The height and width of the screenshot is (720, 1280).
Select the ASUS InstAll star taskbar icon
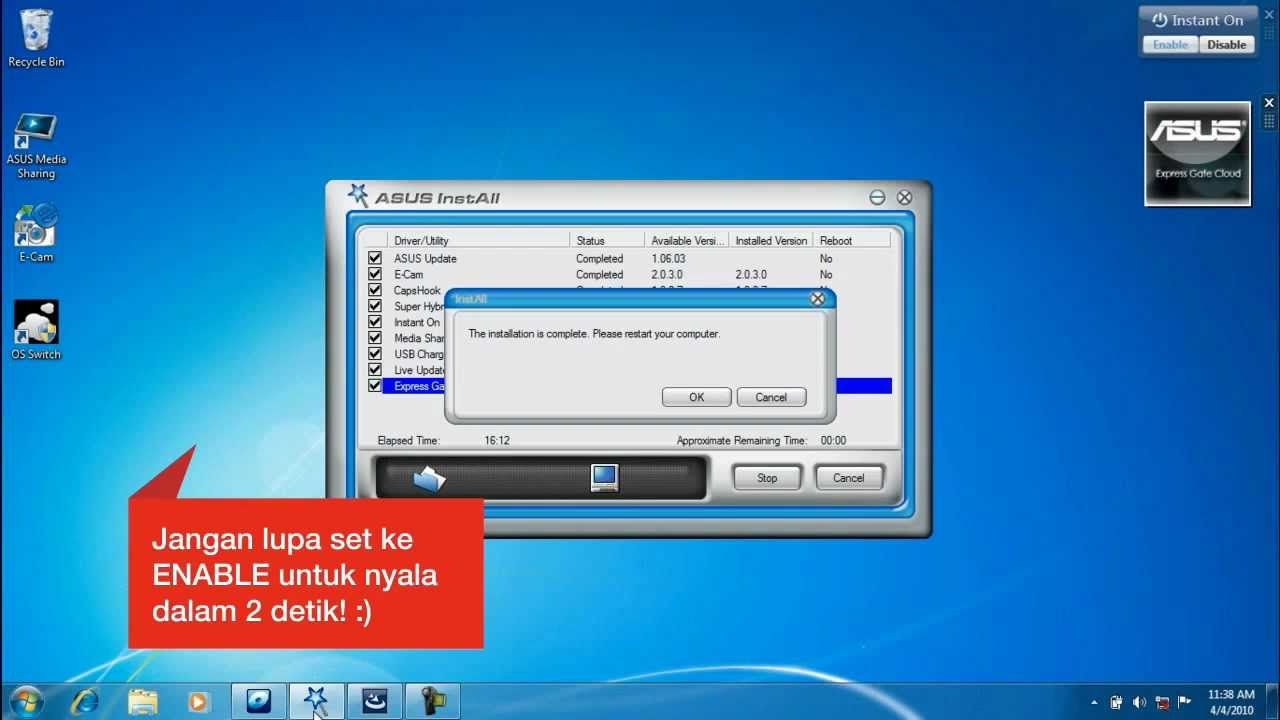316,701
